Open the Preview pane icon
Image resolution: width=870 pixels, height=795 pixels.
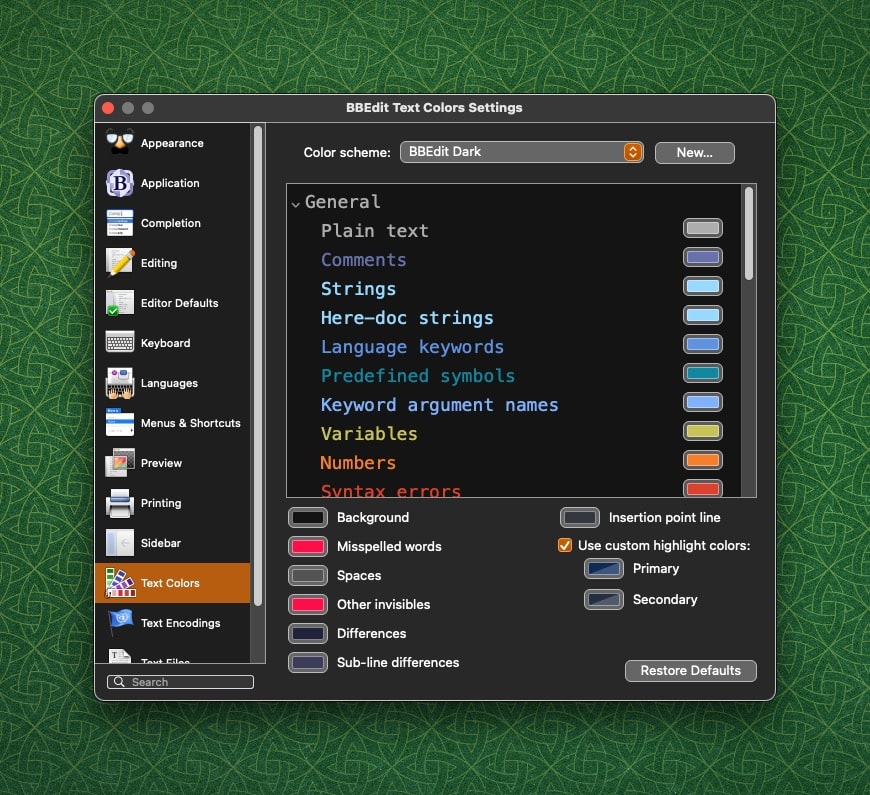(120, 463)
